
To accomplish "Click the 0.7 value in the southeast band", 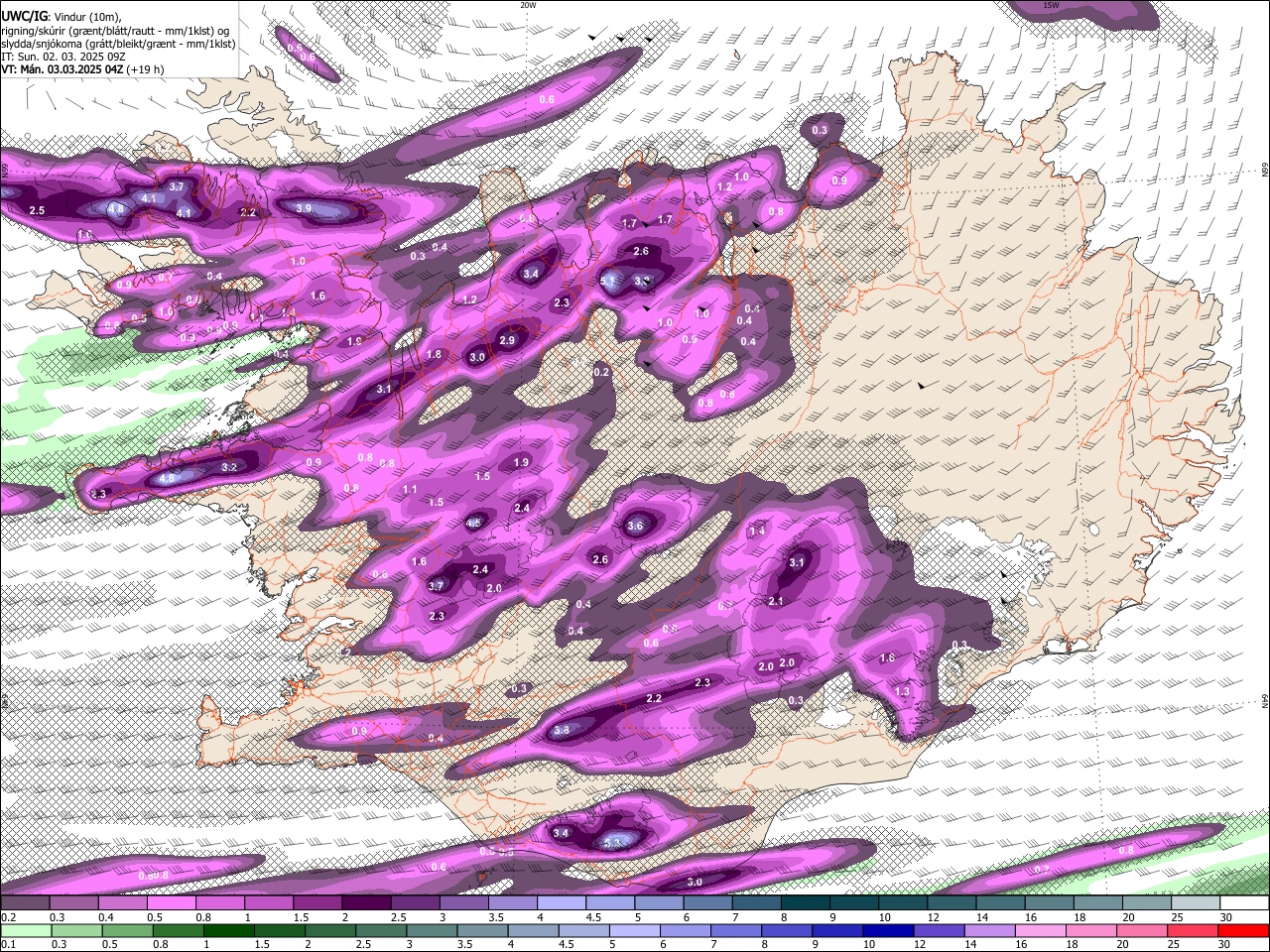I will click(1041, 870).
